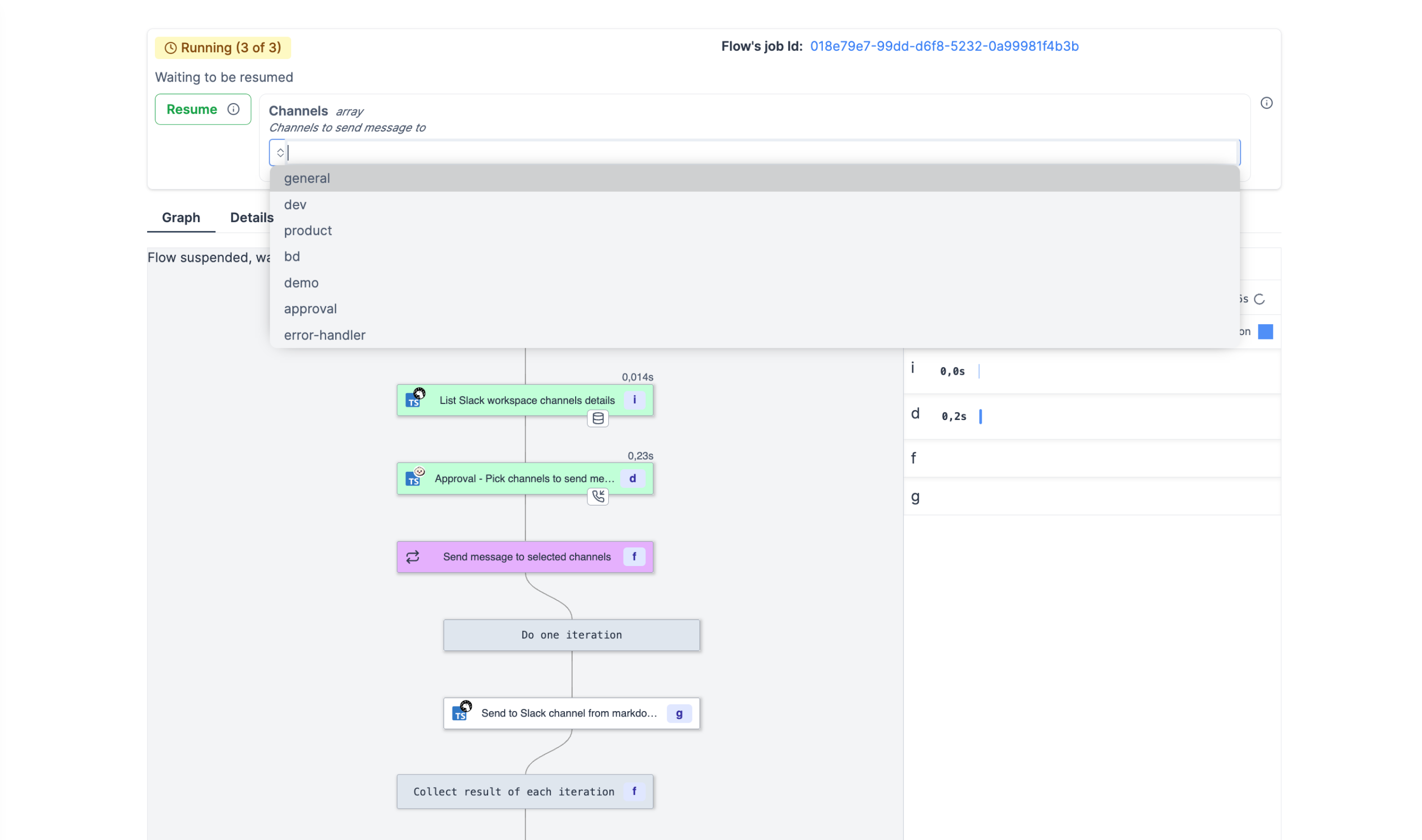Click phone callback icon under Approval step
Screen dimensions: 1422x840
598,496
